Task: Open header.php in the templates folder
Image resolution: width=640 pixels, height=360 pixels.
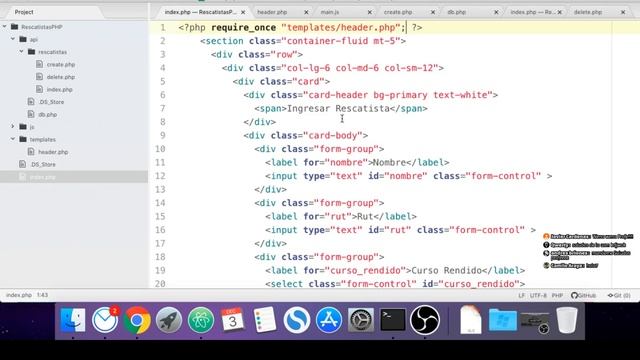Action: point(53,152)
